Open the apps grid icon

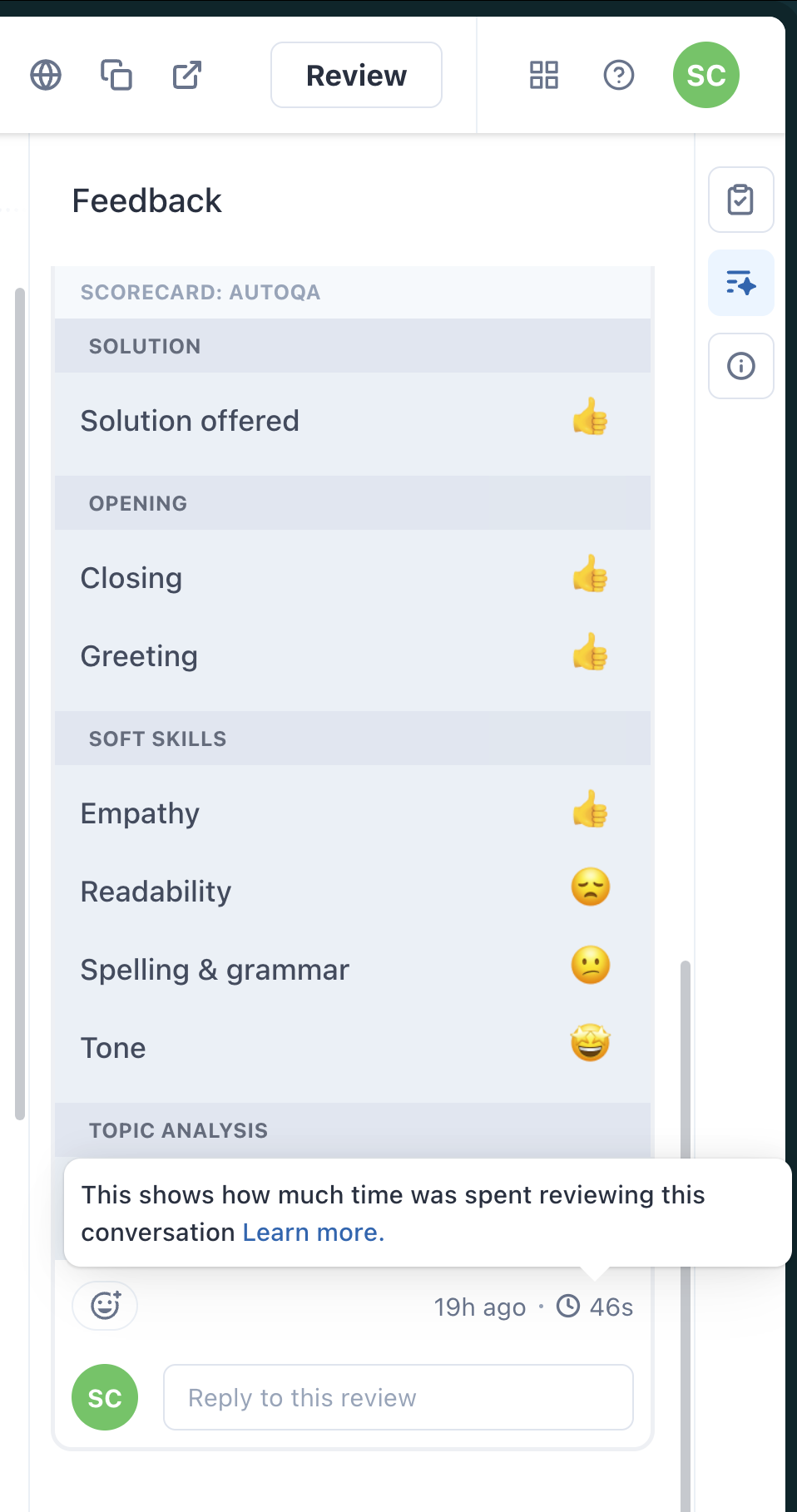pos(544,75)
